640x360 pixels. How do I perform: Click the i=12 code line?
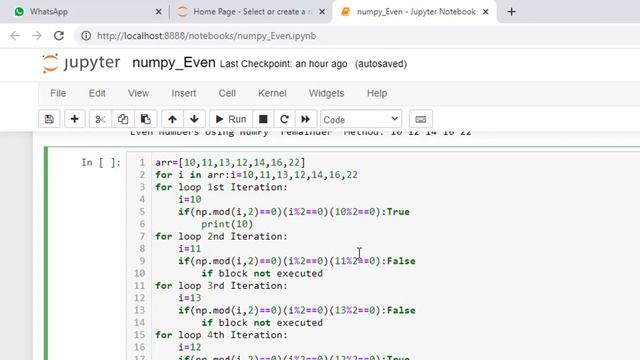coord(190,347)
